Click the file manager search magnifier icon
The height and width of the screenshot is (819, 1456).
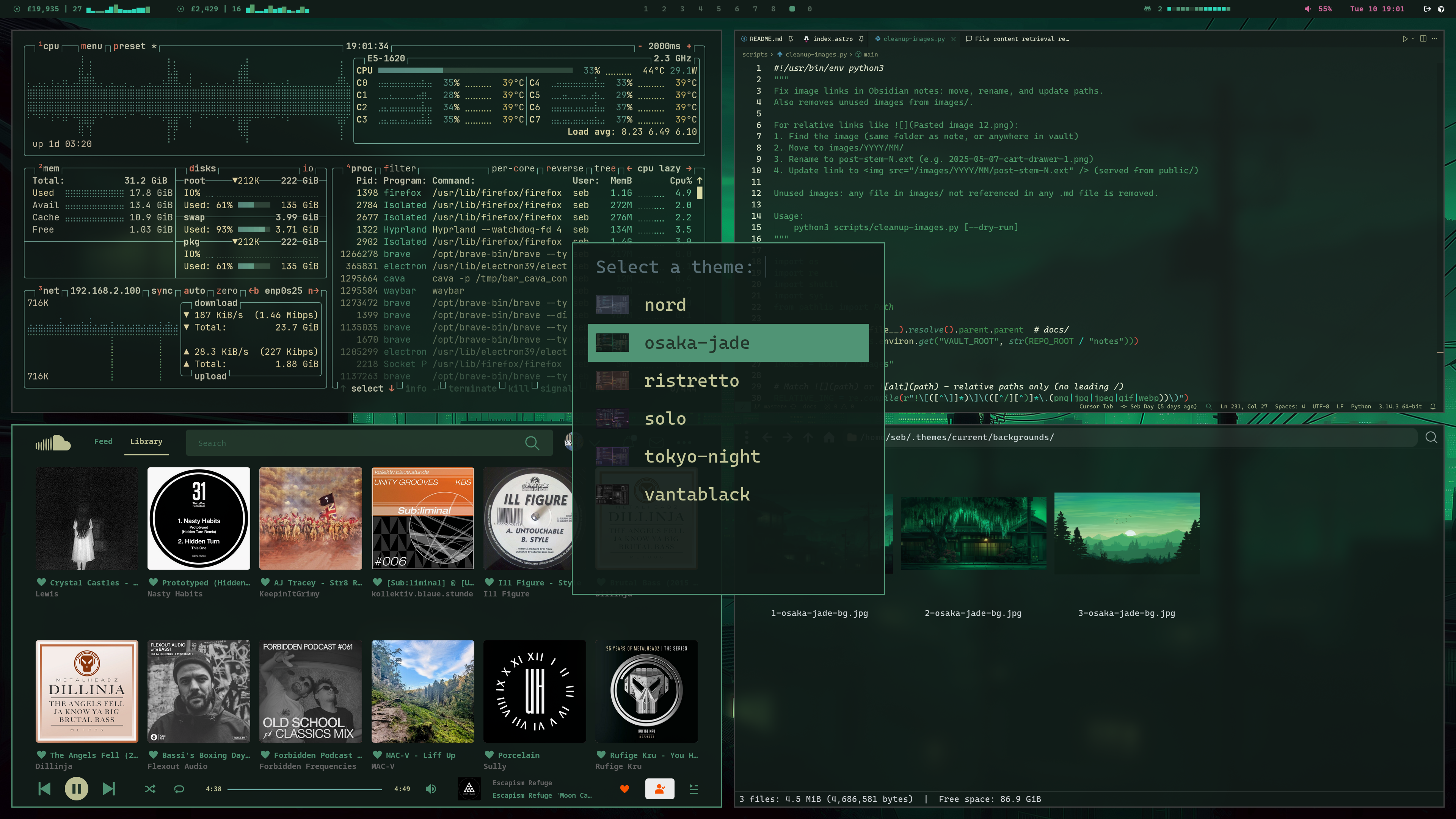coord(1431,437)
